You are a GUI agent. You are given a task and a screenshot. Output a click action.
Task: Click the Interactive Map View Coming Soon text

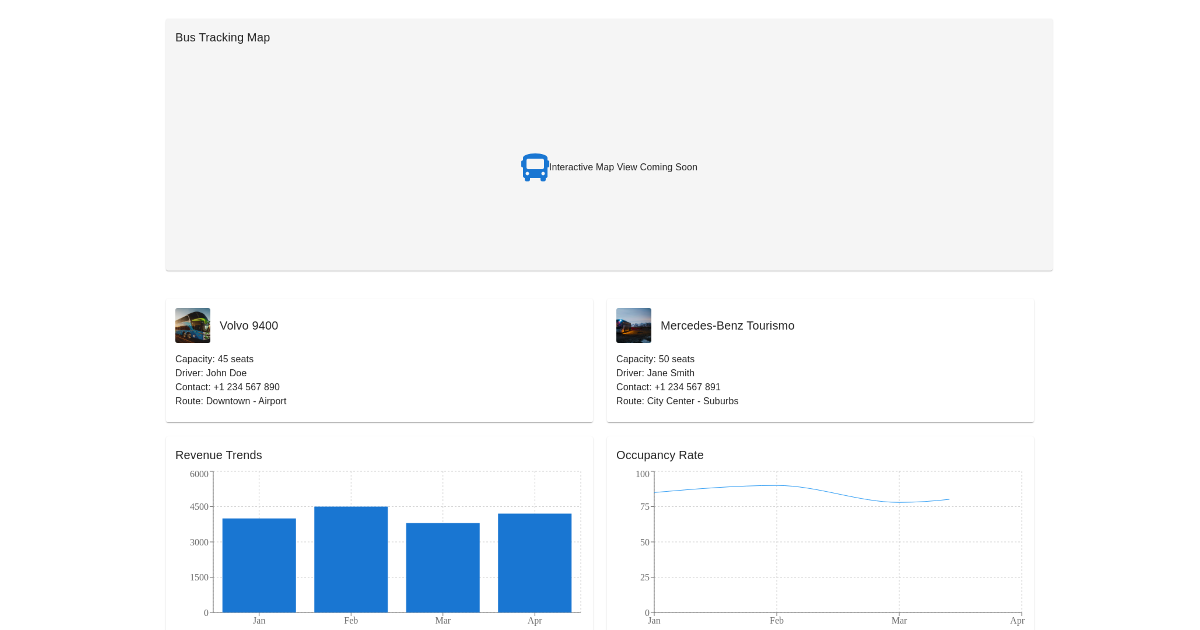(x=623, y=167)
